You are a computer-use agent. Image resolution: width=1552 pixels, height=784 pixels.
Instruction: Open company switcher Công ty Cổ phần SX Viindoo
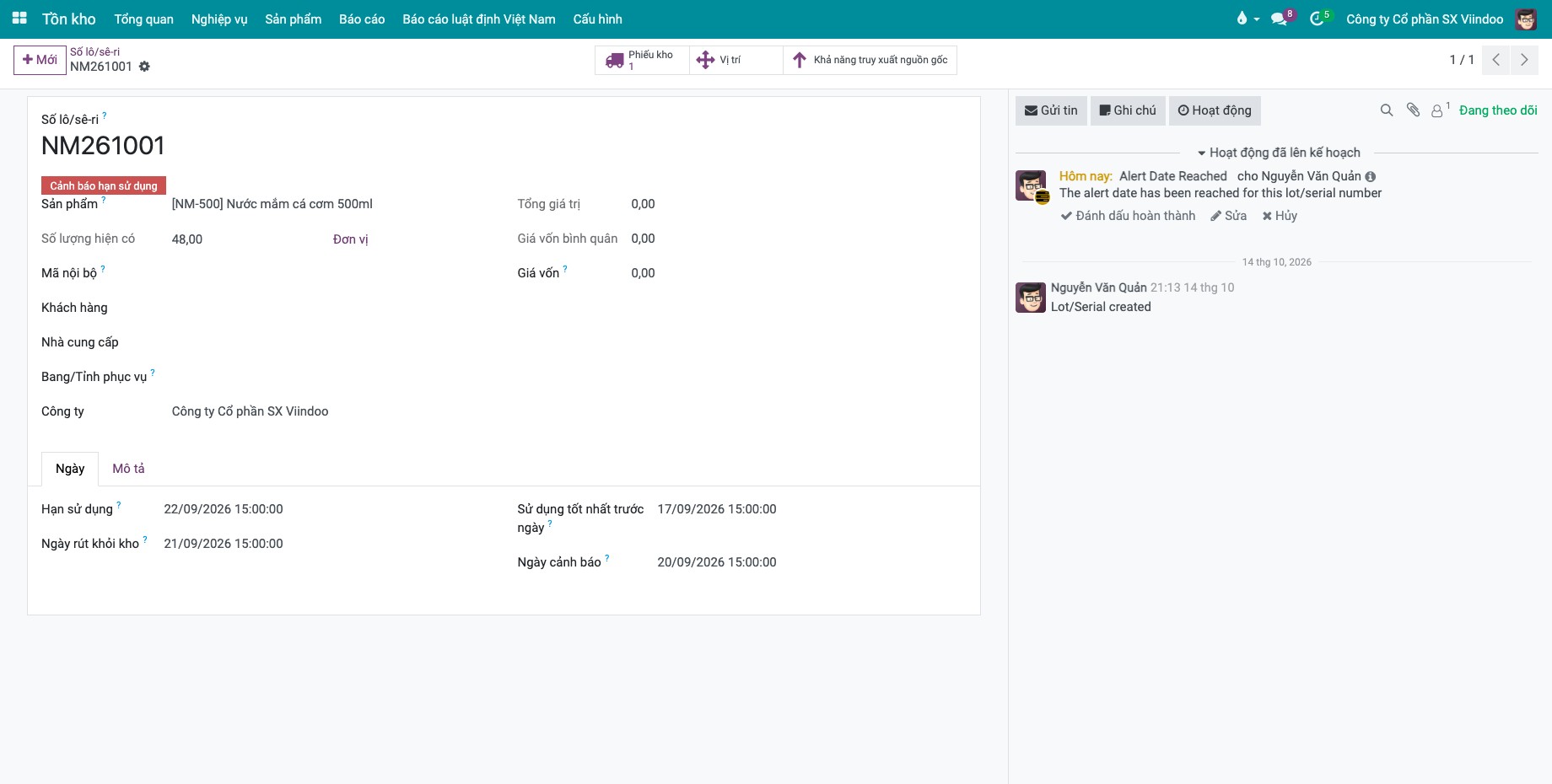click(1425, 19)
